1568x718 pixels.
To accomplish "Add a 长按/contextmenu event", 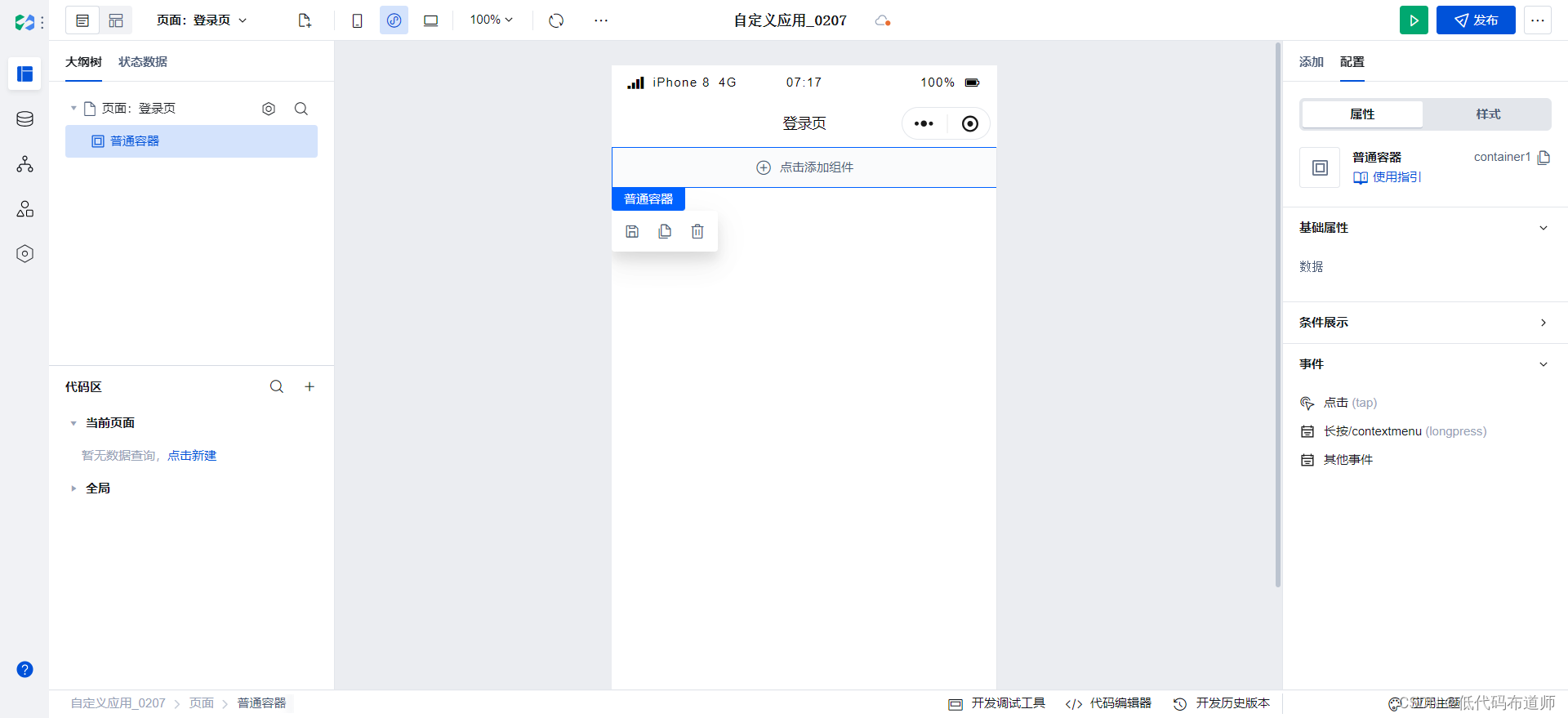I will click(x=1393, y=431).
